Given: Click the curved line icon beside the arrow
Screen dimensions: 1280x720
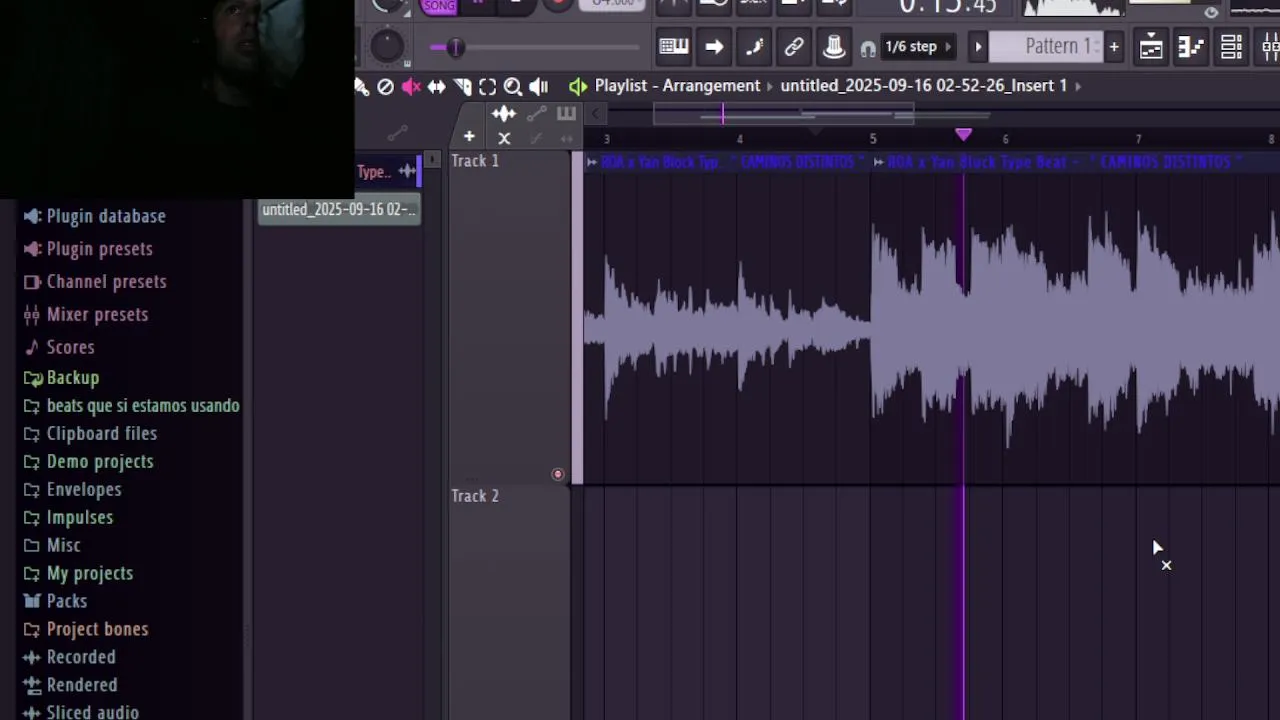Looking at the screenshot, I should pos(754,46).
